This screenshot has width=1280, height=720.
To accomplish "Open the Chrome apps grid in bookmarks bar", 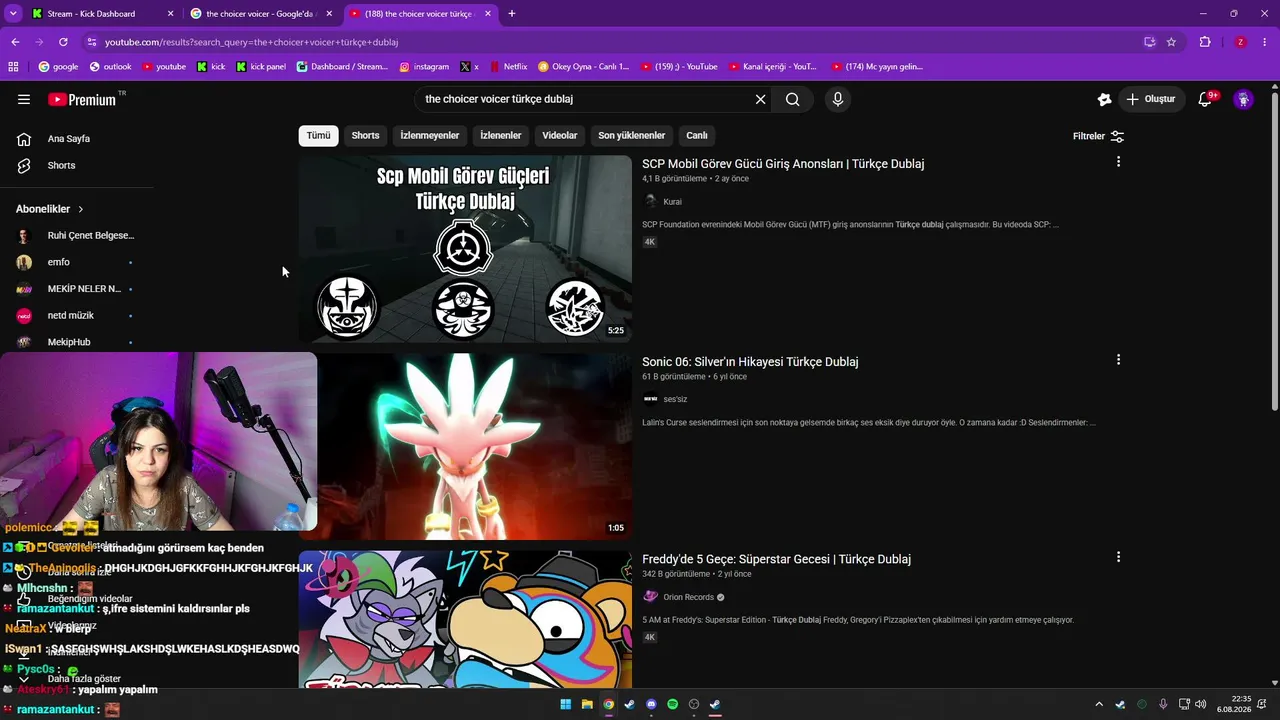I will click(x=13, y=67).
